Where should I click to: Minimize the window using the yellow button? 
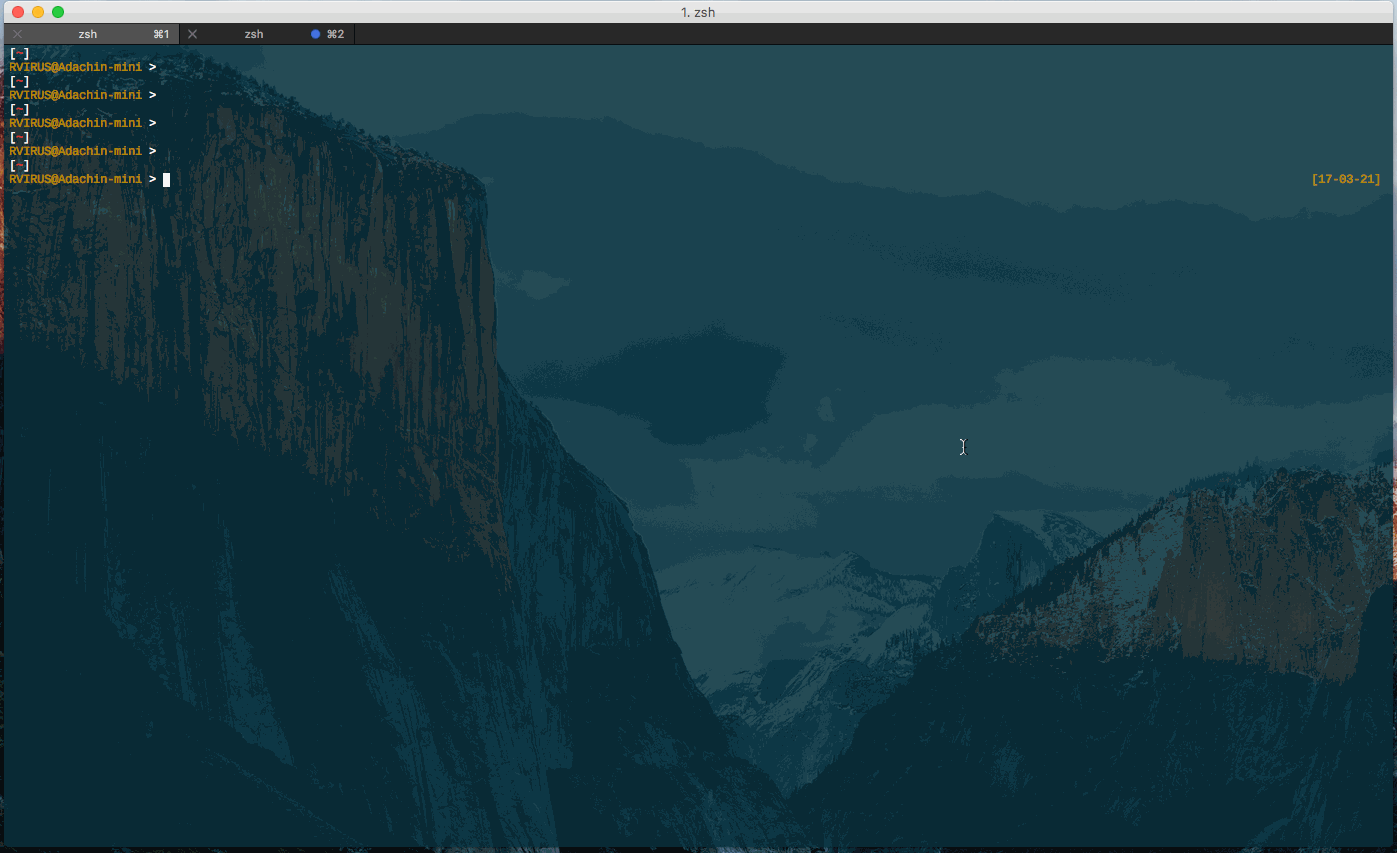(x=38, y=12)
